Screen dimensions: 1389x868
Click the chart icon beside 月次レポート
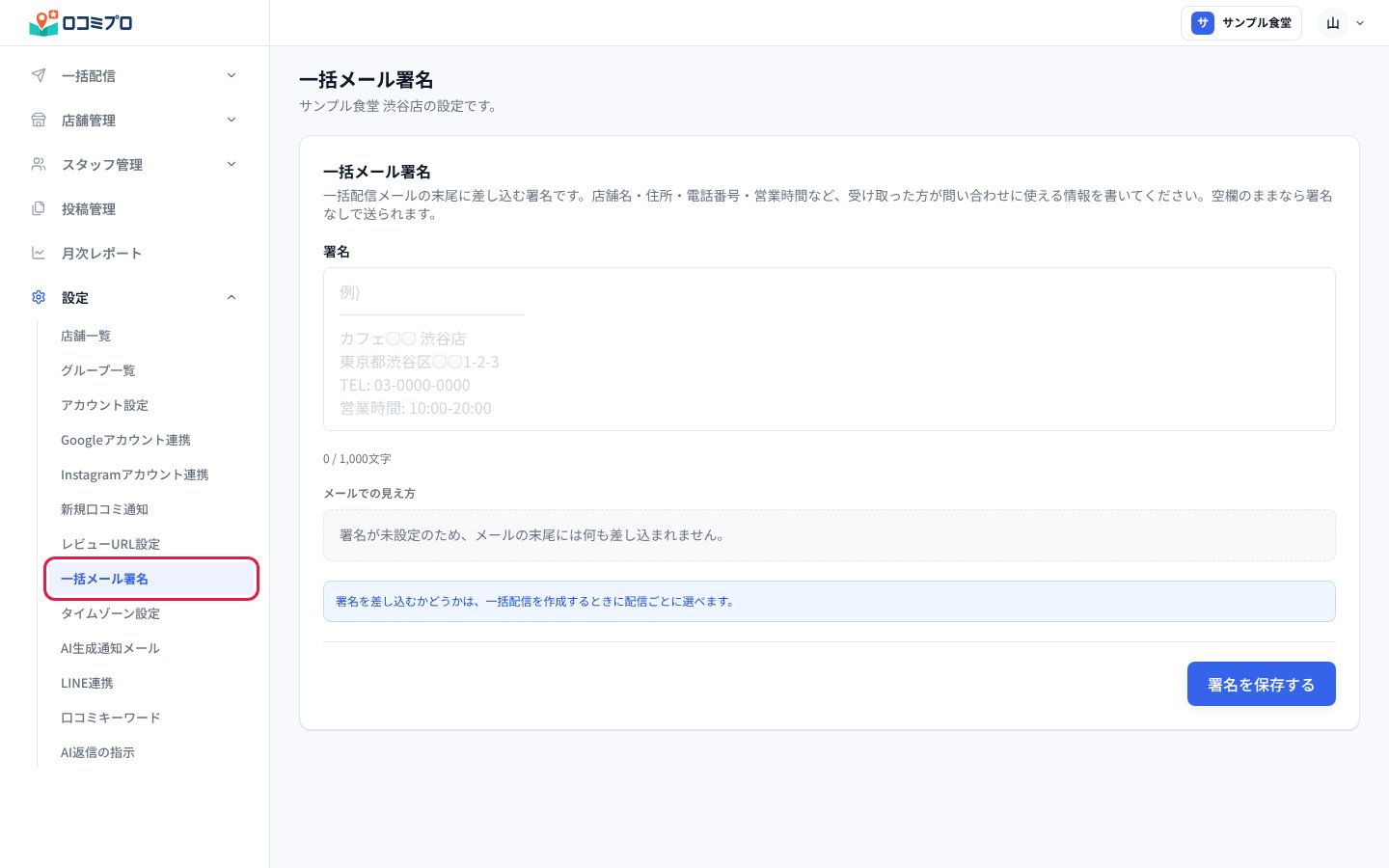(x=39, y=253)
